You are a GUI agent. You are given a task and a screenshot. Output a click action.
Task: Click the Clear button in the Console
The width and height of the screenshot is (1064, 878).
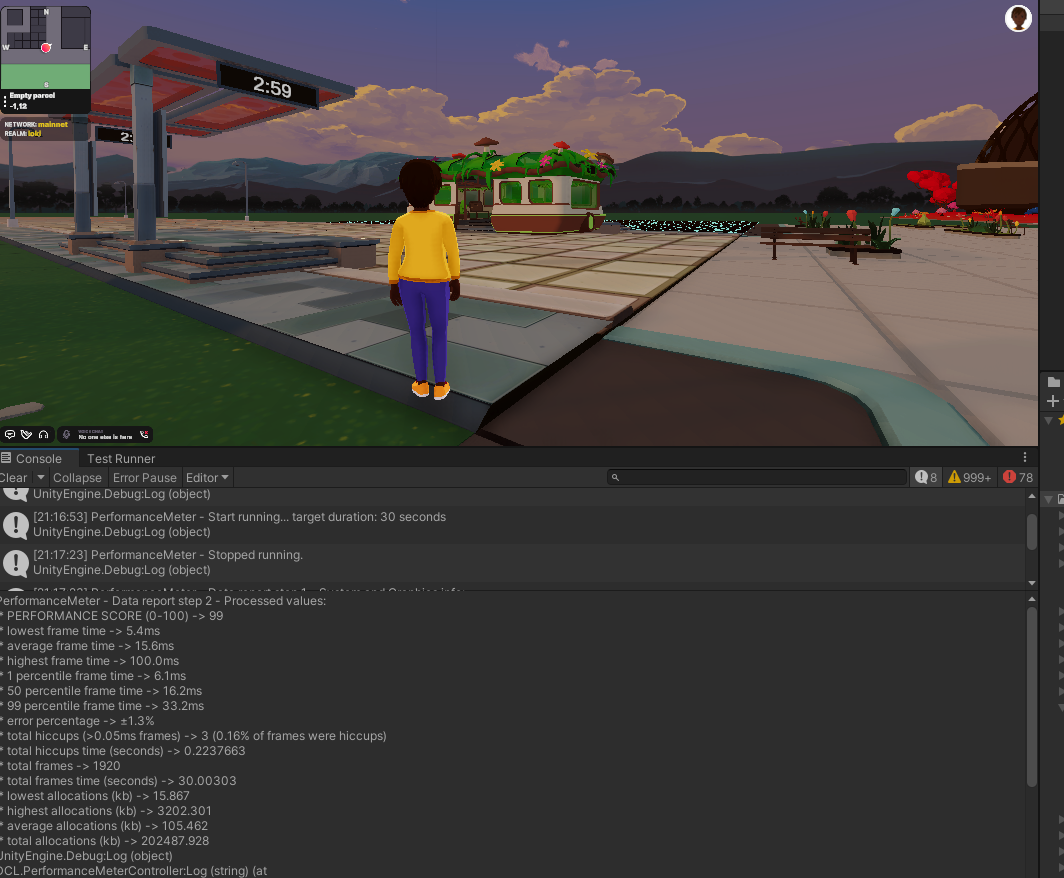12,477
